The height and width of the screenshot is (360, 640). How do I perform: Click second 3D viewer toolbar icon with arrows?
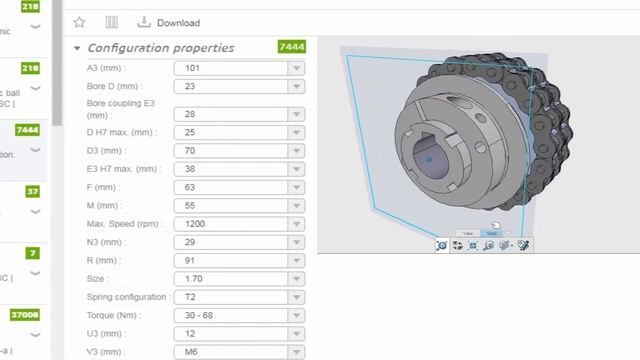pos(458,246)
